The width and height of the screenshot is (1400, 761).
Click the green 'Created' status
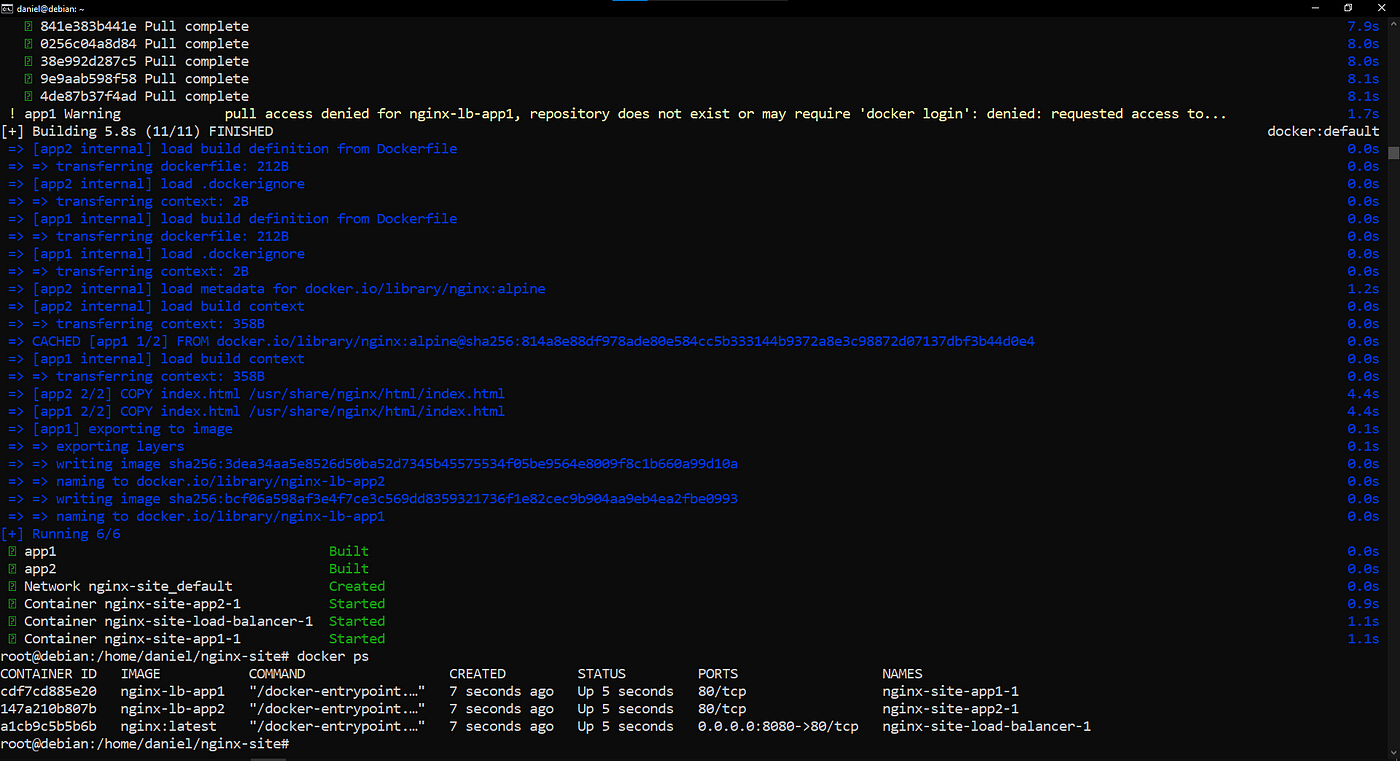[357, 586]
